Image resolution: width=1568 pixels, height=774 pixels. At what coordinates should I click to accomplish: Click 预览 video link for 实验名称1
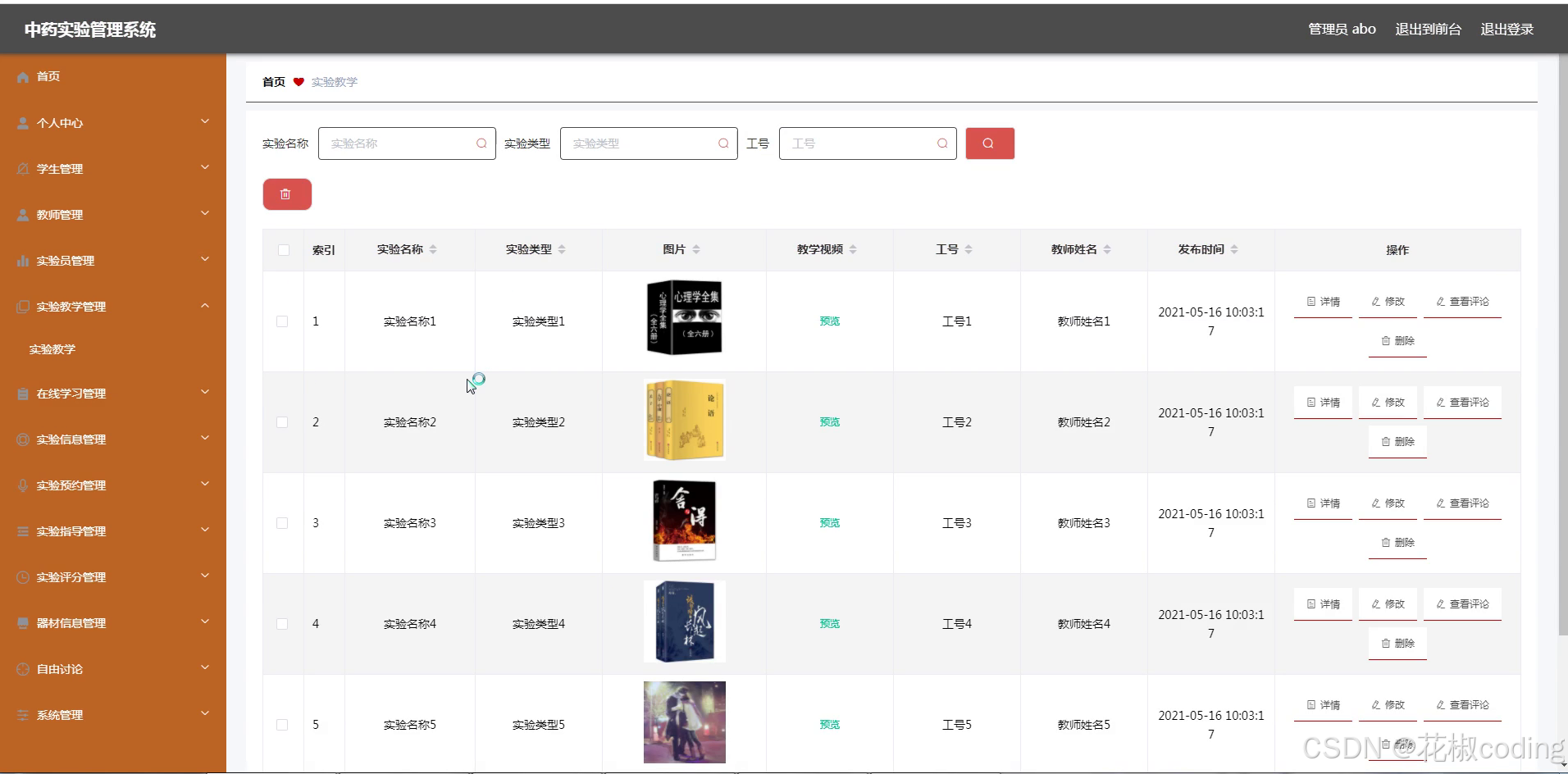coord(830,321)
